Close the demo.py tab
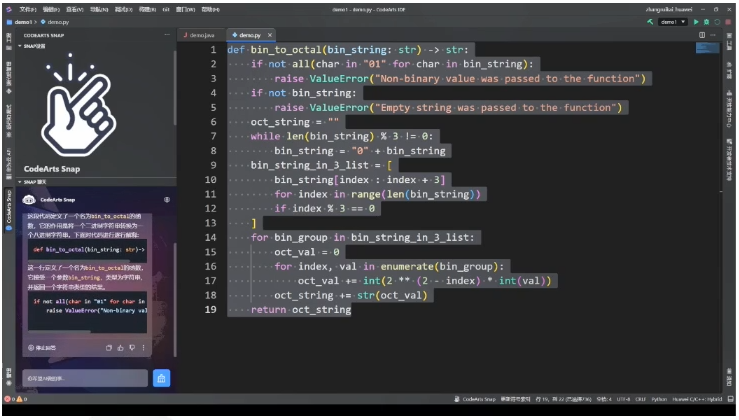 pos(270,35)
